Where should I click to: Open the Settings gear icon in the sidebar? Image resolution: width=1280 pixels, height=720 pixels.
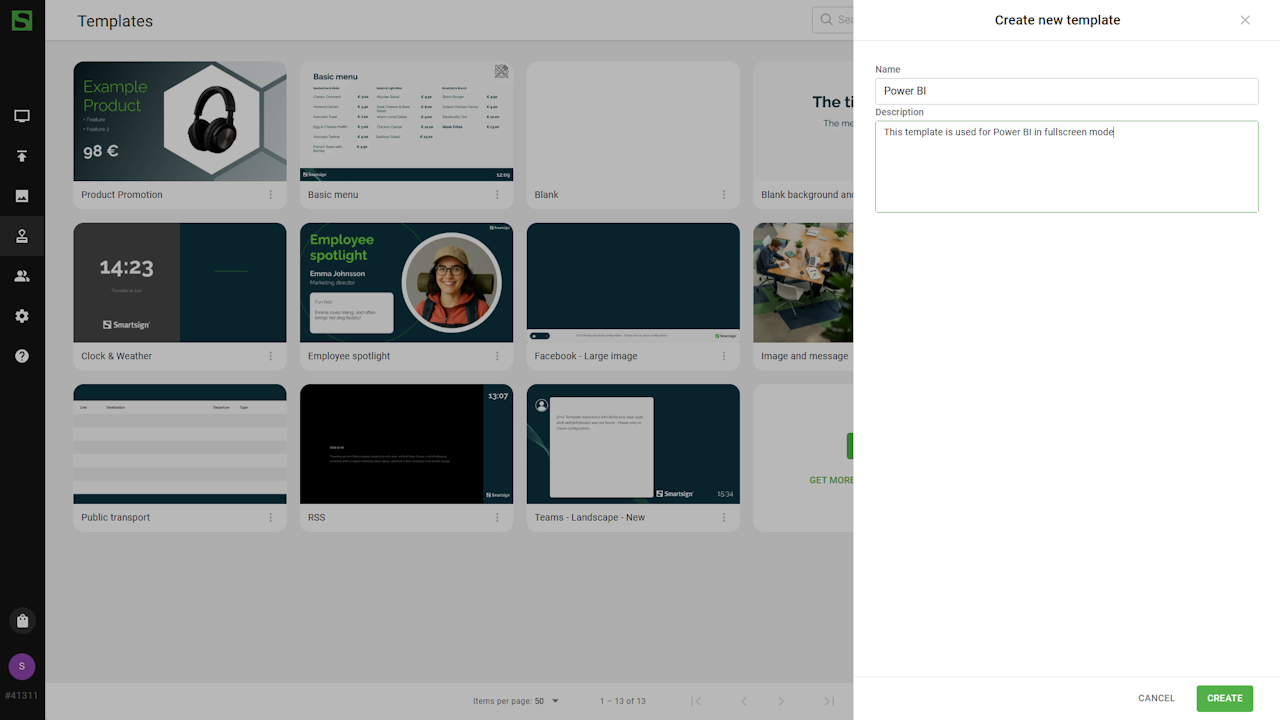pos(22,316)
